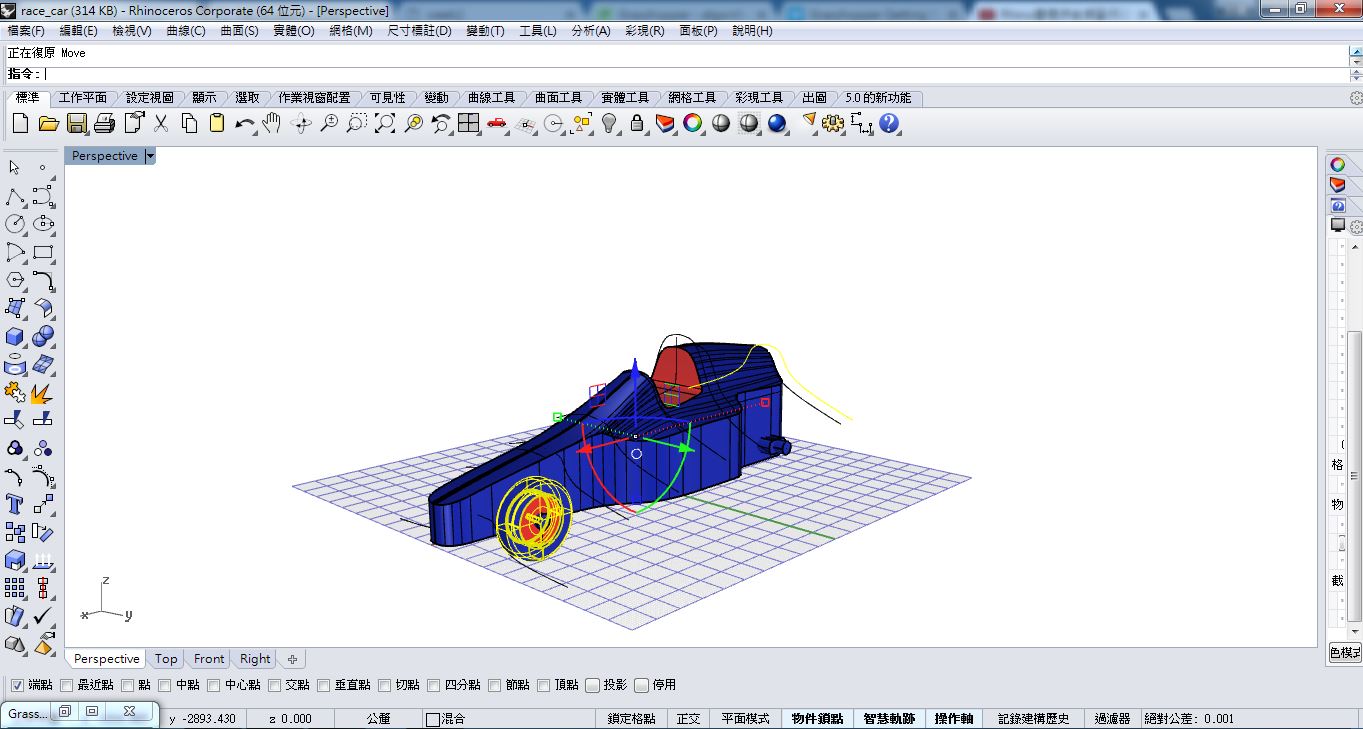Image resolution: width=1363 pixels, height=729 pixels.
Task: Create a new file with New icon
Action: point(20,123)
